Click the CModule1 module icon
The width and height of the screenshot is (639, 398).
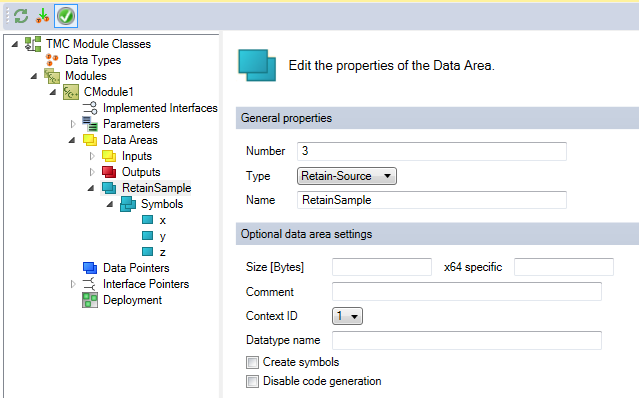point(71,92)
